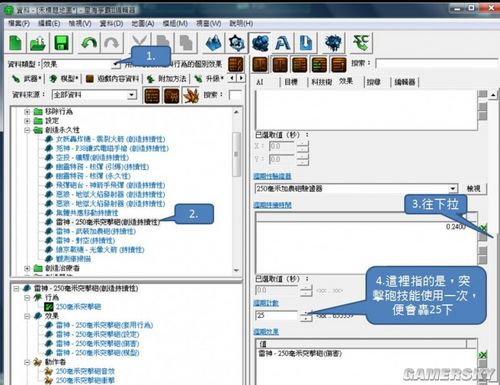Image resolution: width=500 pixels, height=385 pixels.
Task: Toggle the leaf icon button beside the data source
Action: [191, 95]
